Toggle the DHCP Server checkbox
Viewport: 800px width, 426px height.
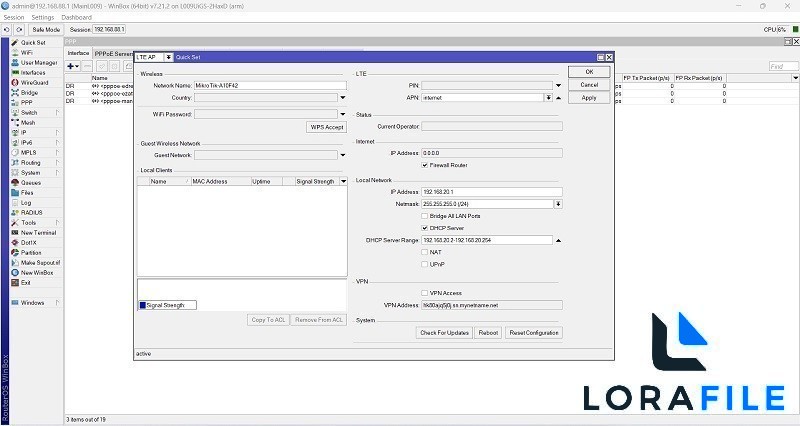tap(424, 228)
